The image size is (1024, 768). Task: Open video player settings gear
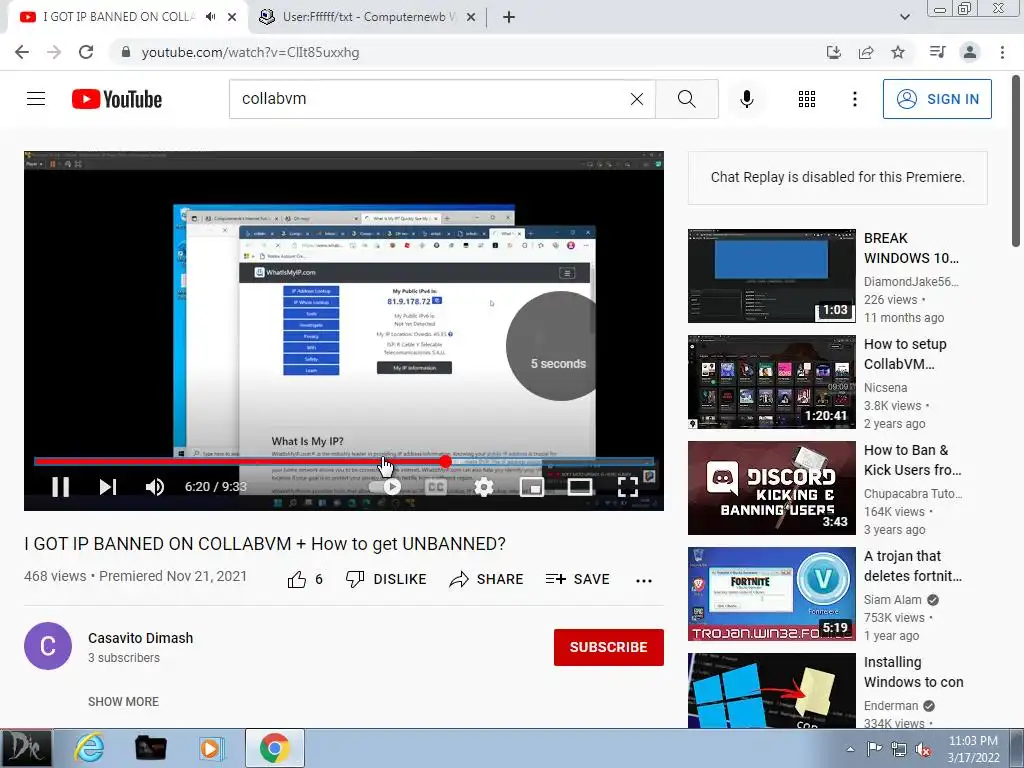[483, 487]
